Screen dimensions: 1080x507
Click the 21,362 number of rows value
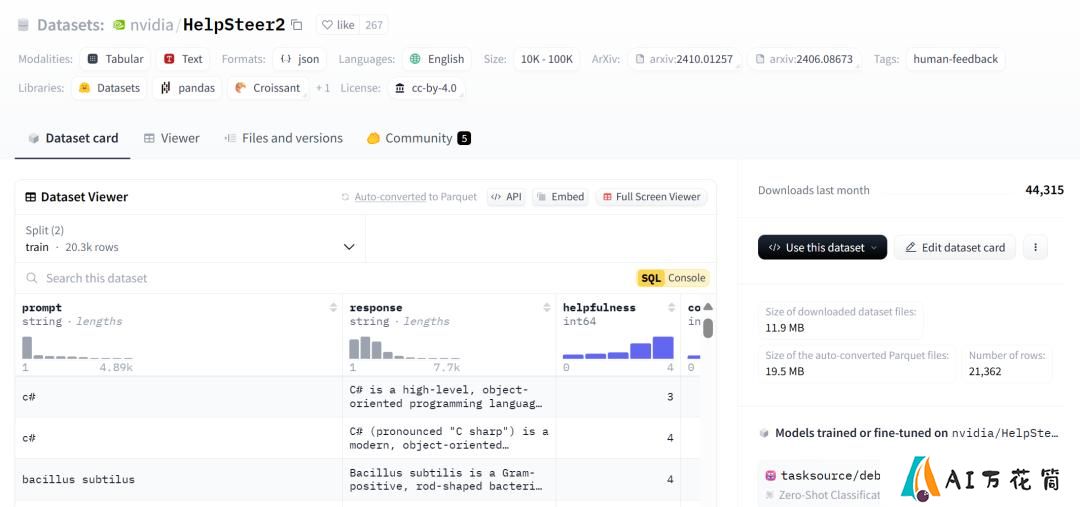985,371
